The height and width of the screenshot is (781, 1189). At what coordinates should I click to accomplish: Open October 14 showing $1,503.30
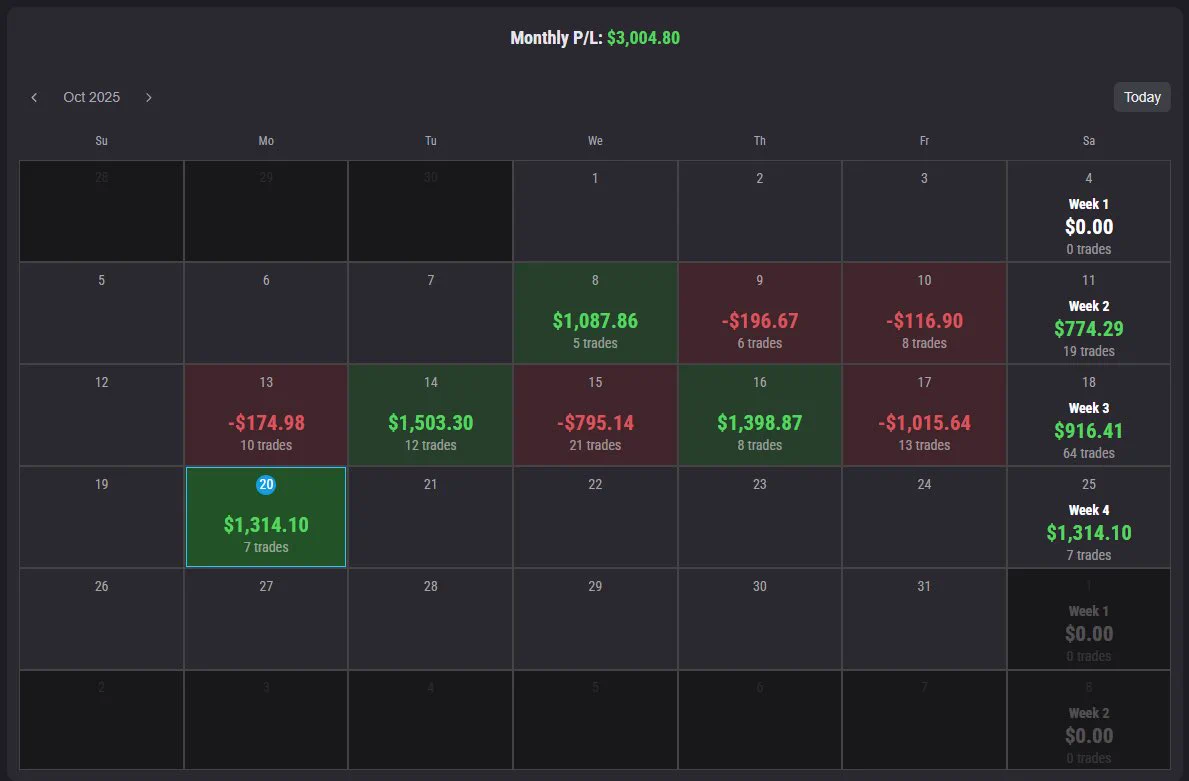(x=431, y=416)
